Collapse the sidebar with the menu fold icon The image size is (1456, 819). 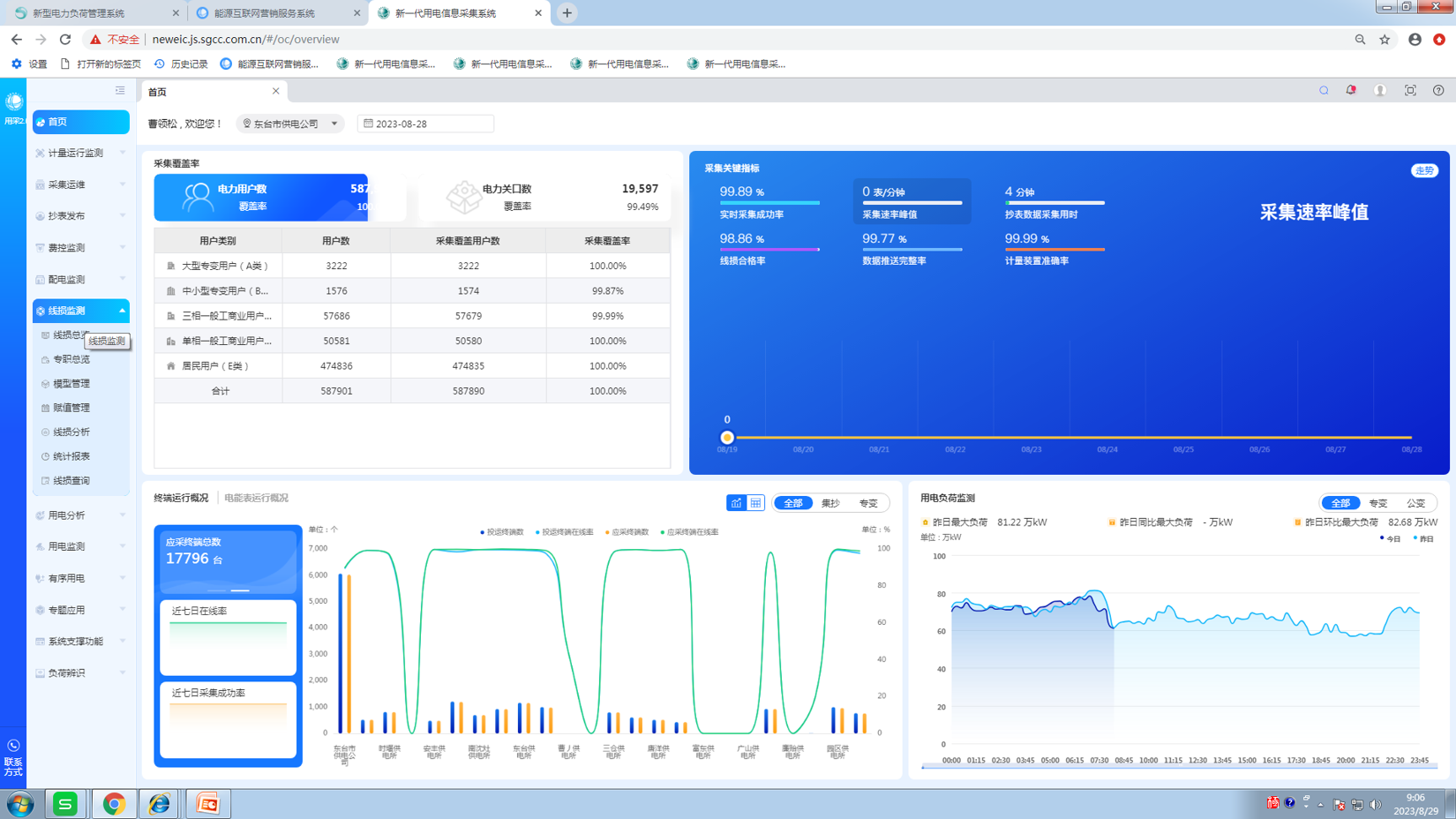point(120,91)
